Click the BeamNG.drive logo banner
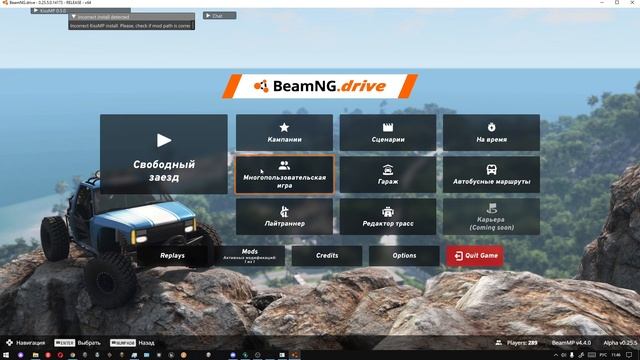This screenshot has width=640, height=360. pyautogui.click(x=320, y=86)
